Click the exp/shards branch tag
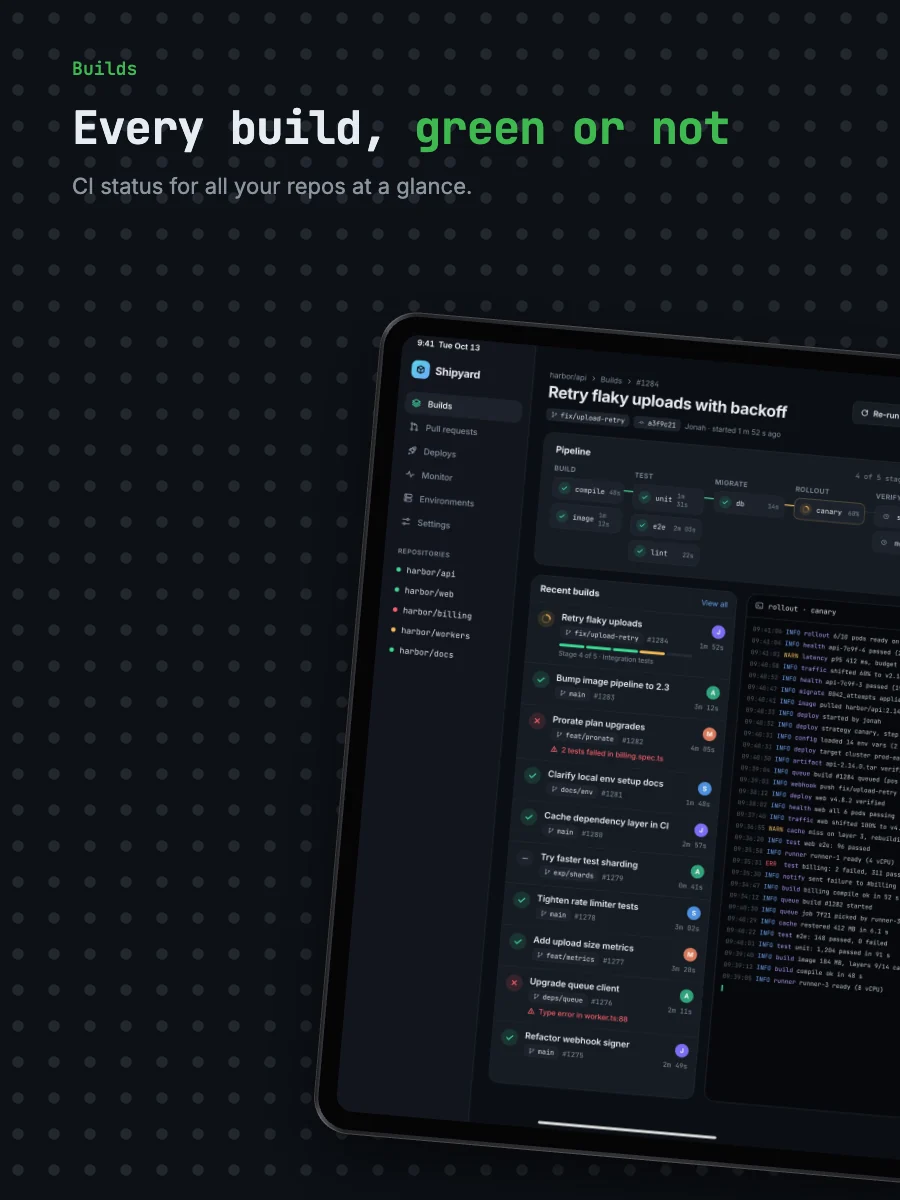The width and height of the screenshot is (900, 1200). pos(570,874)
